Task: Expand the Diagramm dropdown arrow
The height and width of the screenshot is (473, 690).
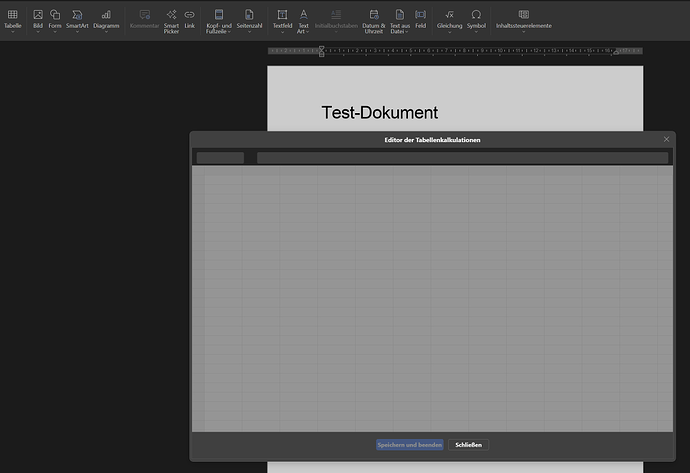Action: point(106,32)
